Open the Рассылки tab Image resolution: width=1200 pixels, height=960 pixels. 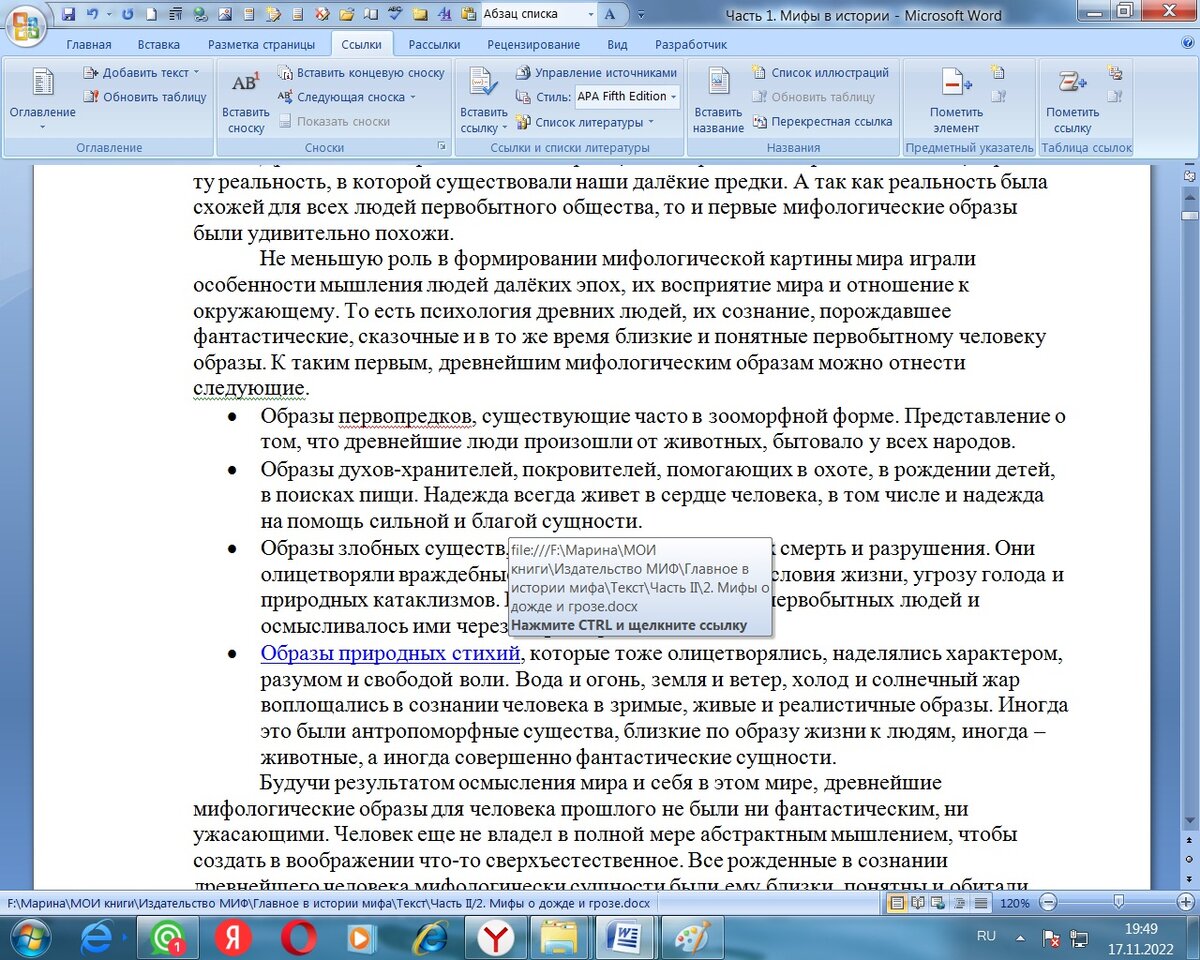434,45
